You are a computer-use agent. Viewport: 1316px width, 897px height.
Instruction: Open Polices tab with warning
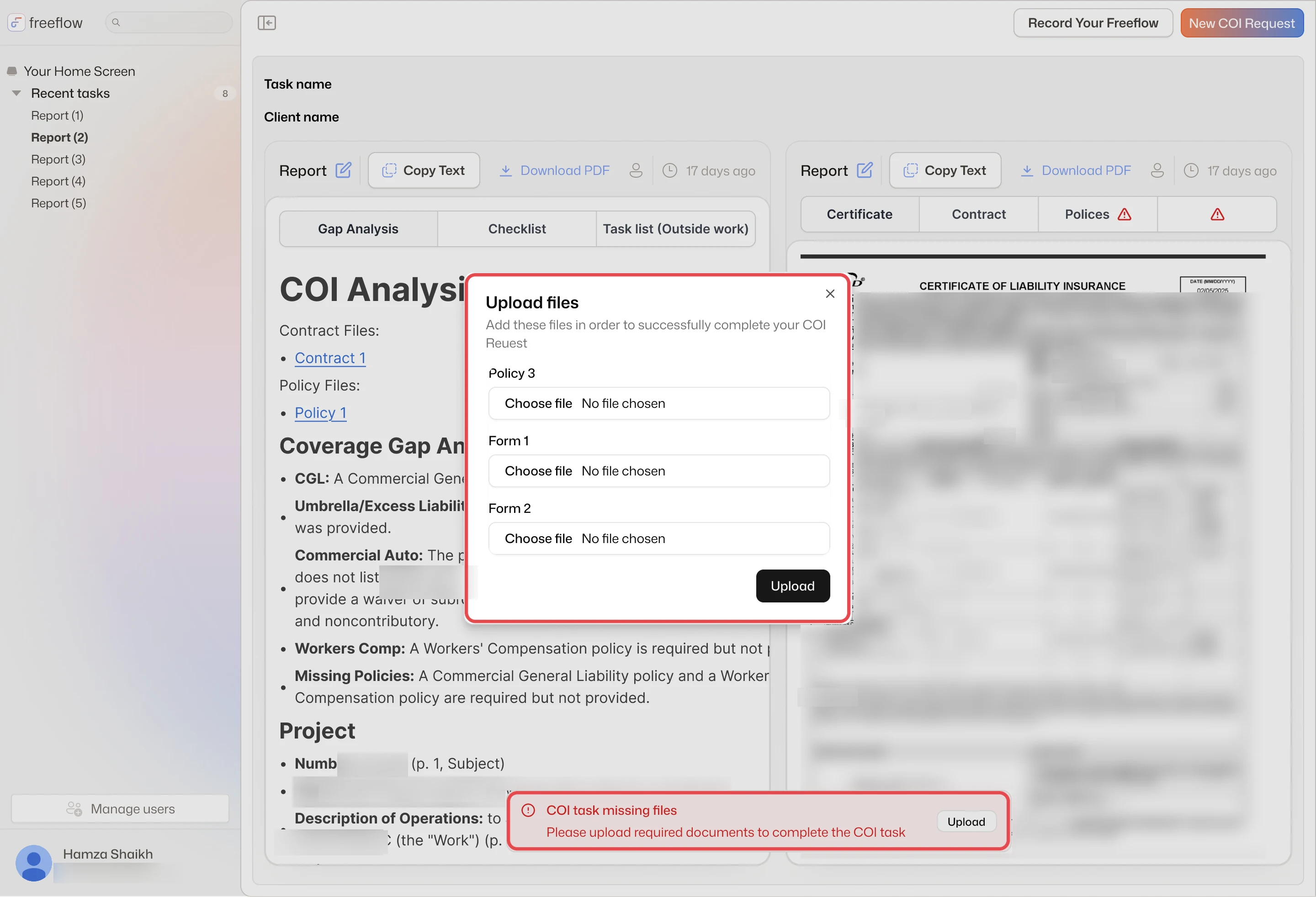1098,215
